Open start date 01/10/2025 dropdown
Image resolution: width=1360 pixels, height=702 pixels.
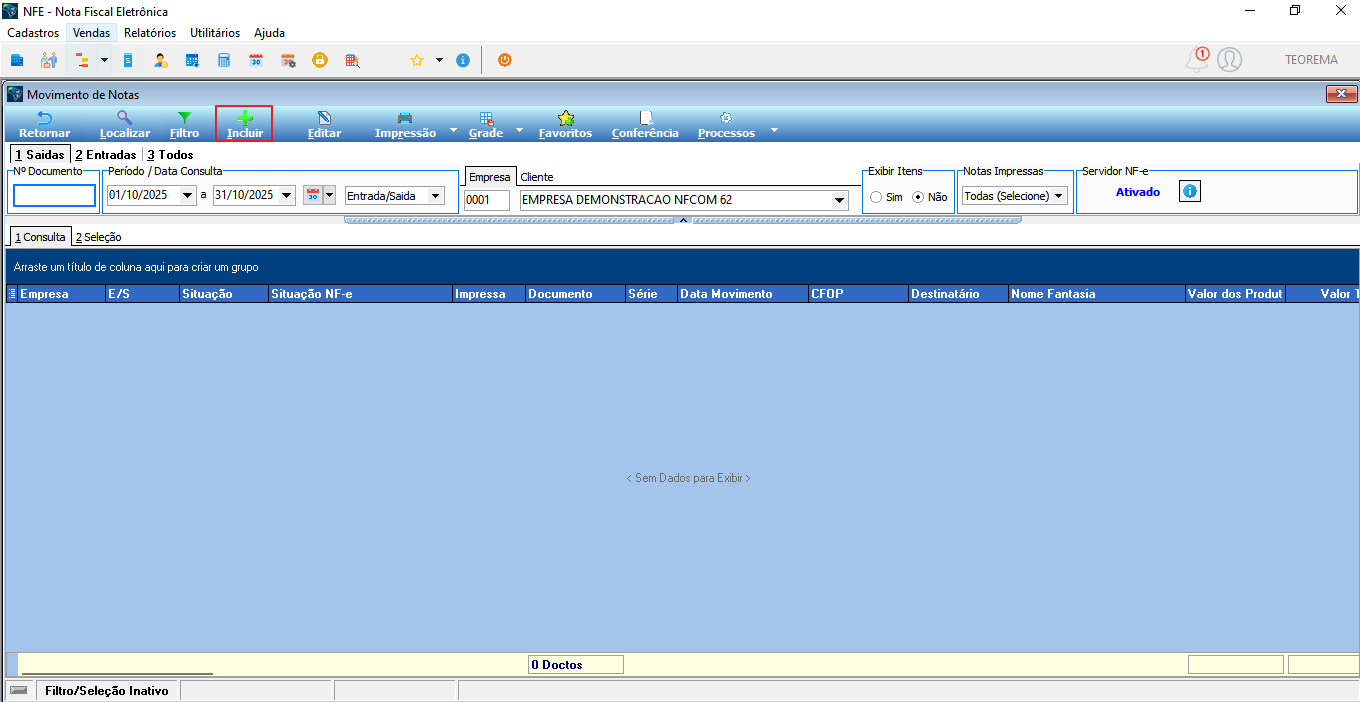[188, 196]
